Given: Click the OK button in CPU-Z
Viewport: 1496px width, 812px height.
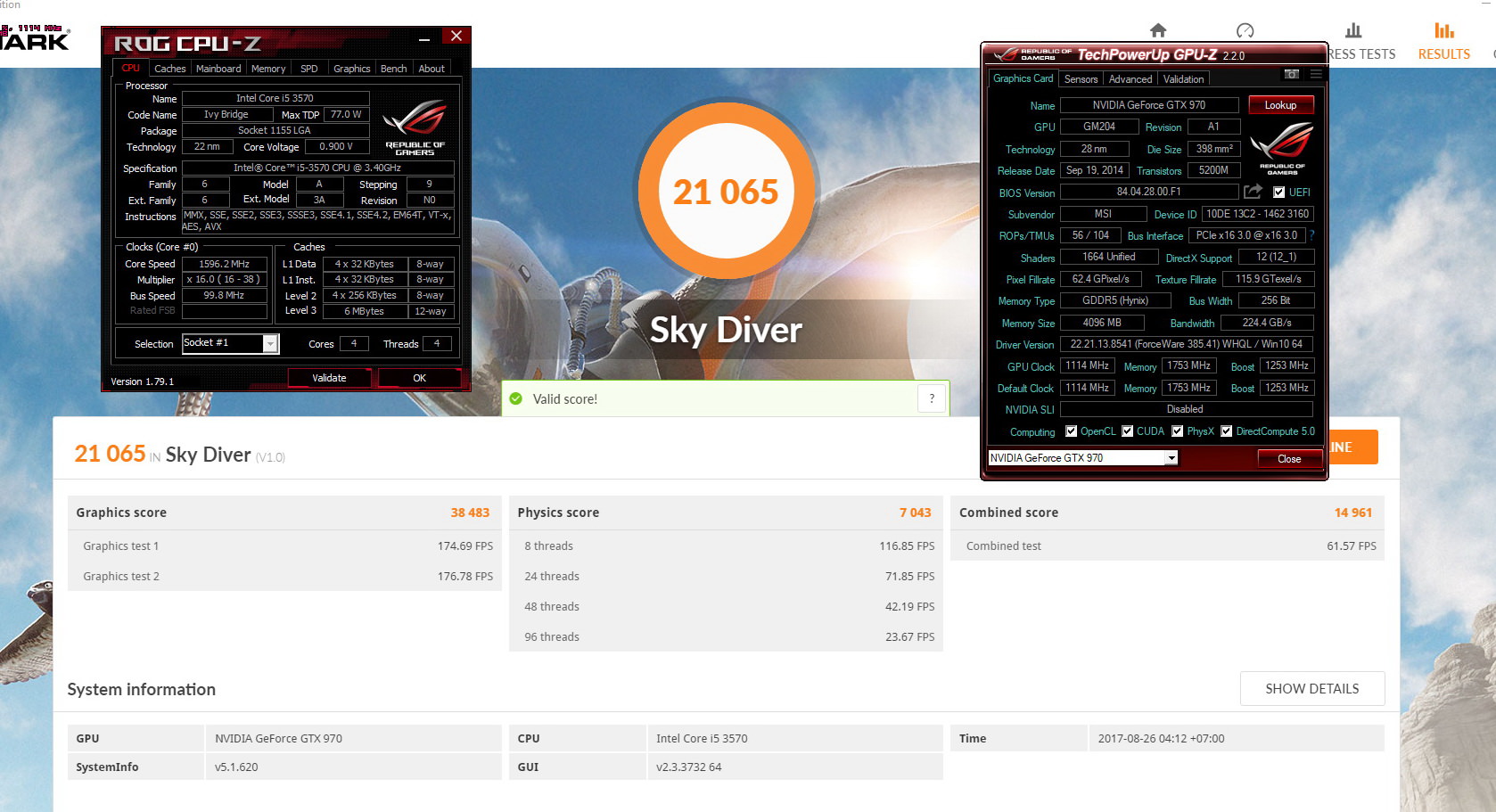Looking at the screenshot, I should (419, 378).
